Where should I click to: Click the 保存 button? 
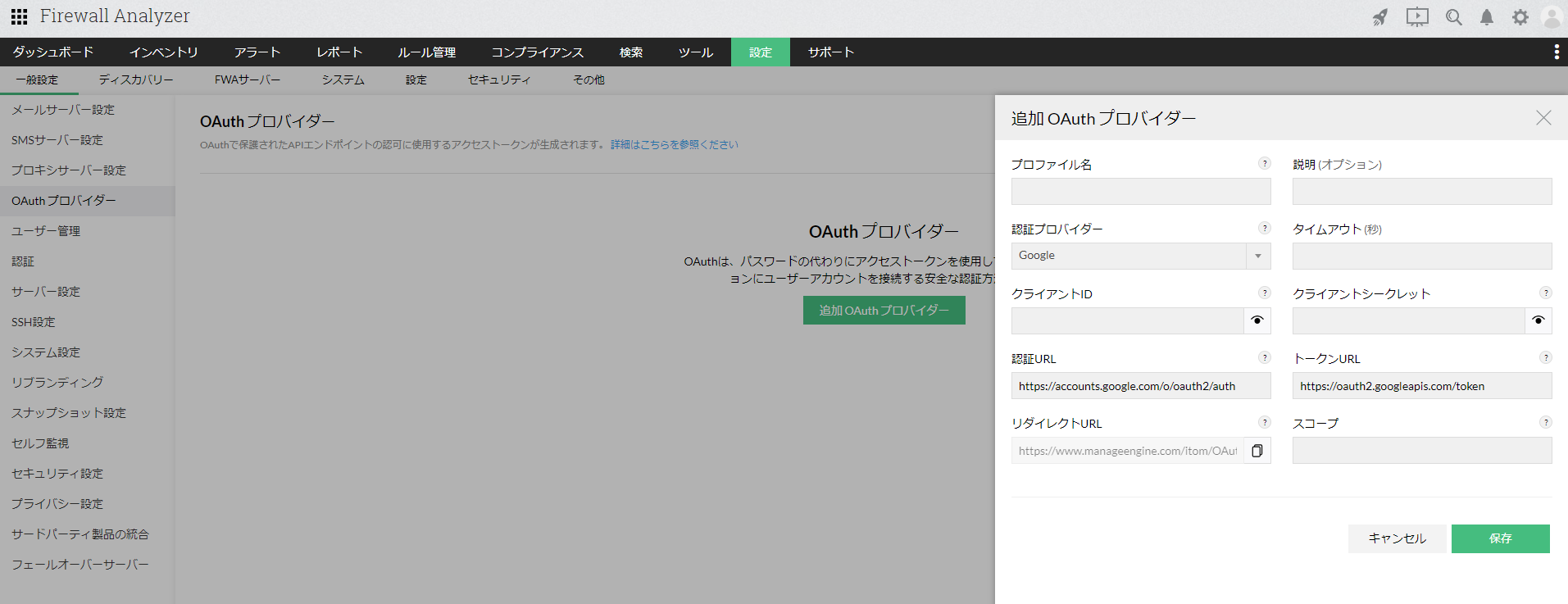tap(1501, 538)
